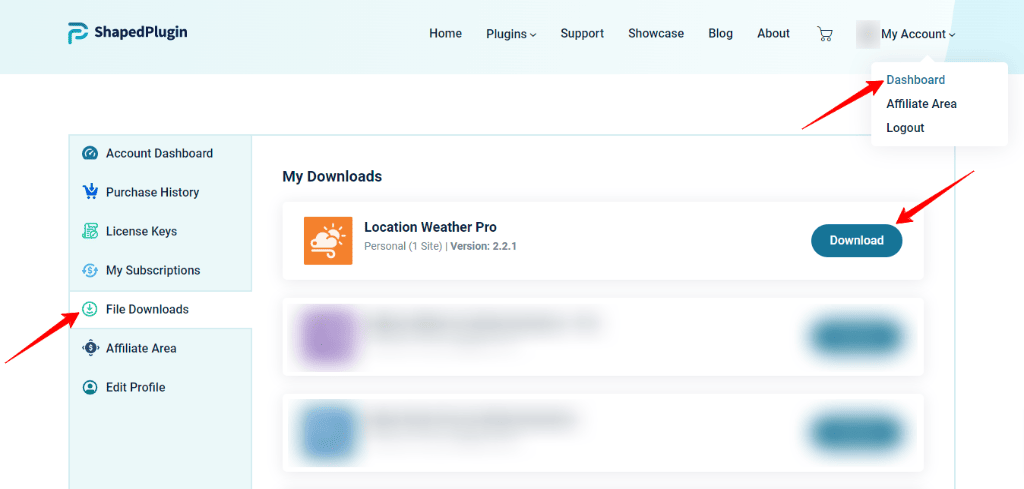Navigate to the Blog link
1024x489 pixels.
(x=720, y=34)
